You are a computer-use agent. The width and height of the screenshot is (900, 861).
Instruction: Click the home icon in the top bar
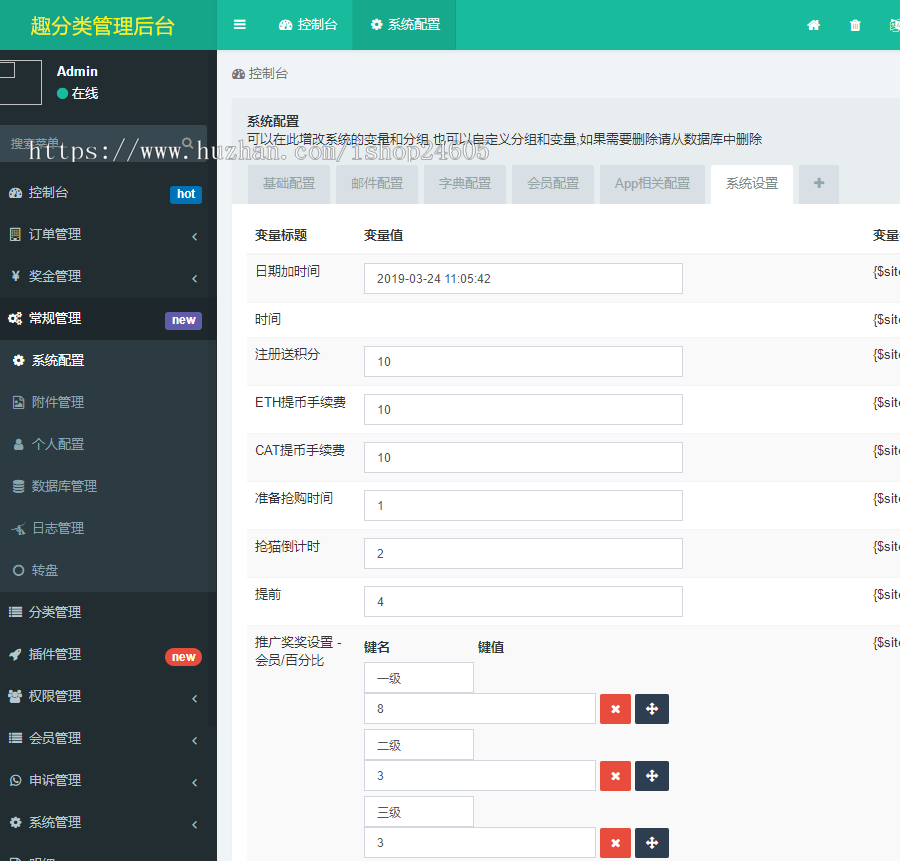813,24
